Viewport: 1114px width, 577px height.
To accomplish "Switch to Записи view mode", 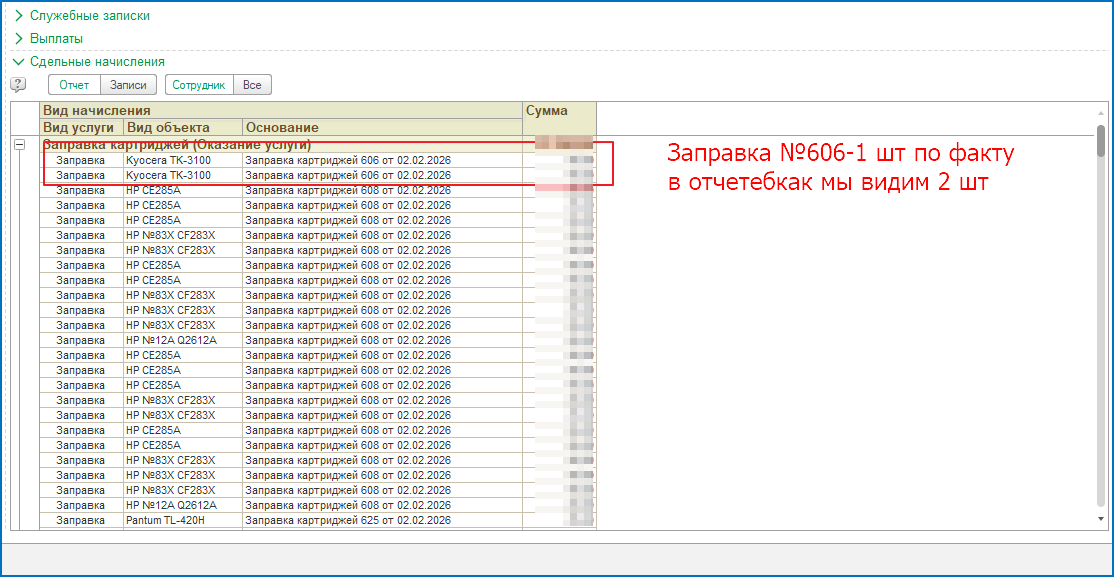I will click(x=128, y=85).
